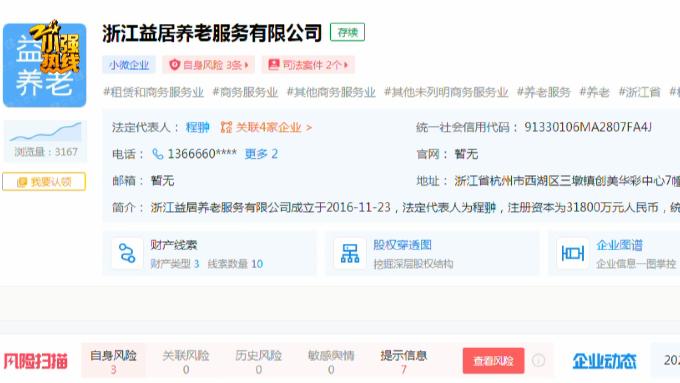The width and height of the screenshot is (680, 383).
Task: Select the company address text
Action: click(x=567, y=181)
